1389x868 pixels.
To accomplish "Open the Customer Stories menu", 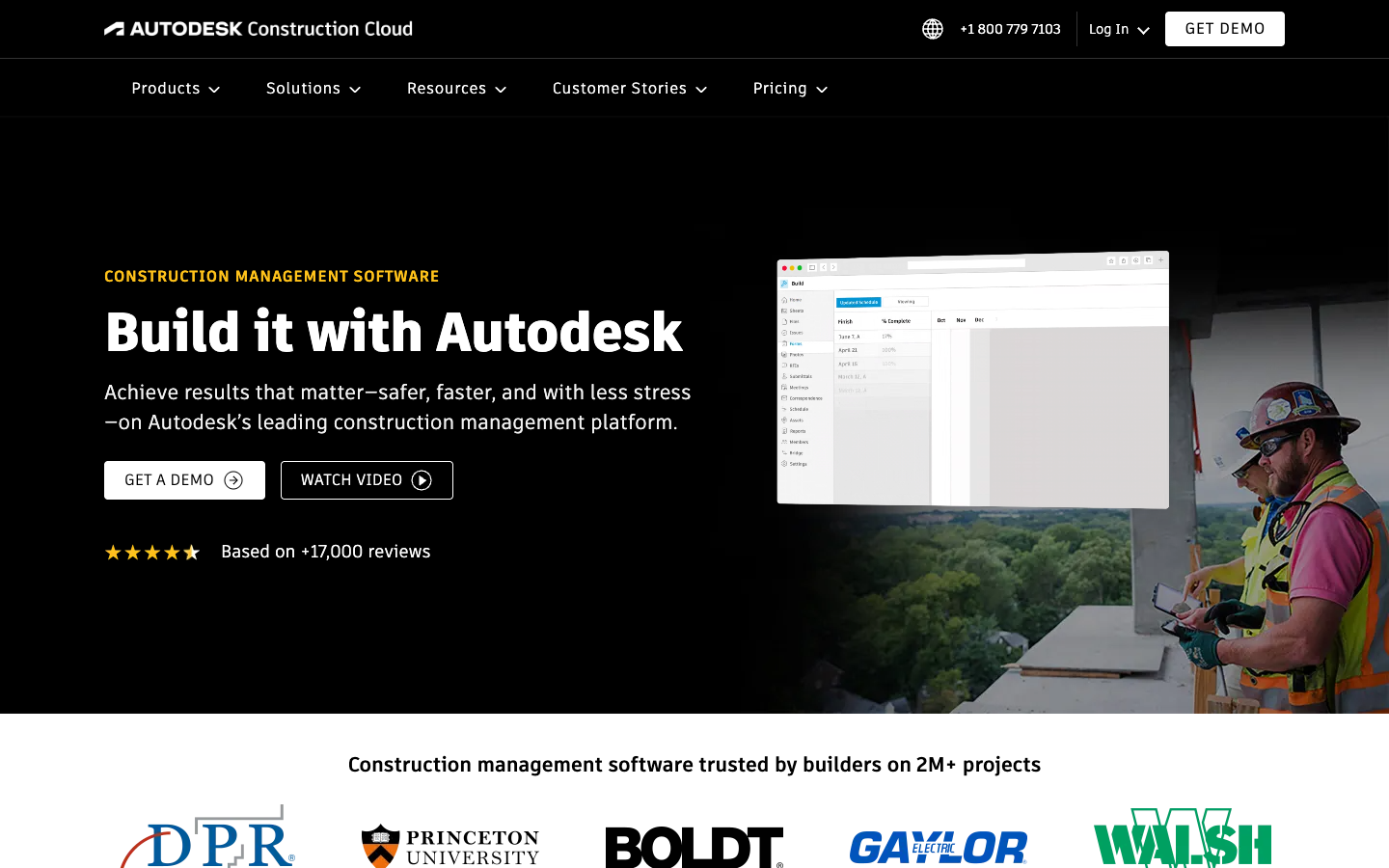I will [x=629, y=88].
